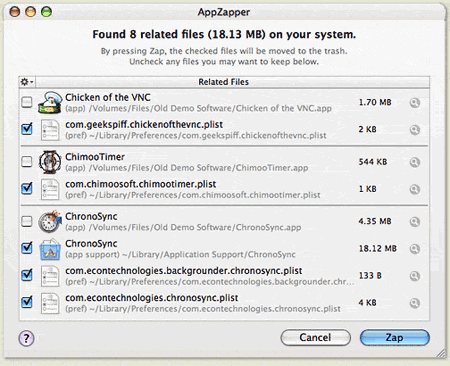This screenshot has height=366, width=450.
Task: Click the Related Files column header
Action: click(232, 82)
